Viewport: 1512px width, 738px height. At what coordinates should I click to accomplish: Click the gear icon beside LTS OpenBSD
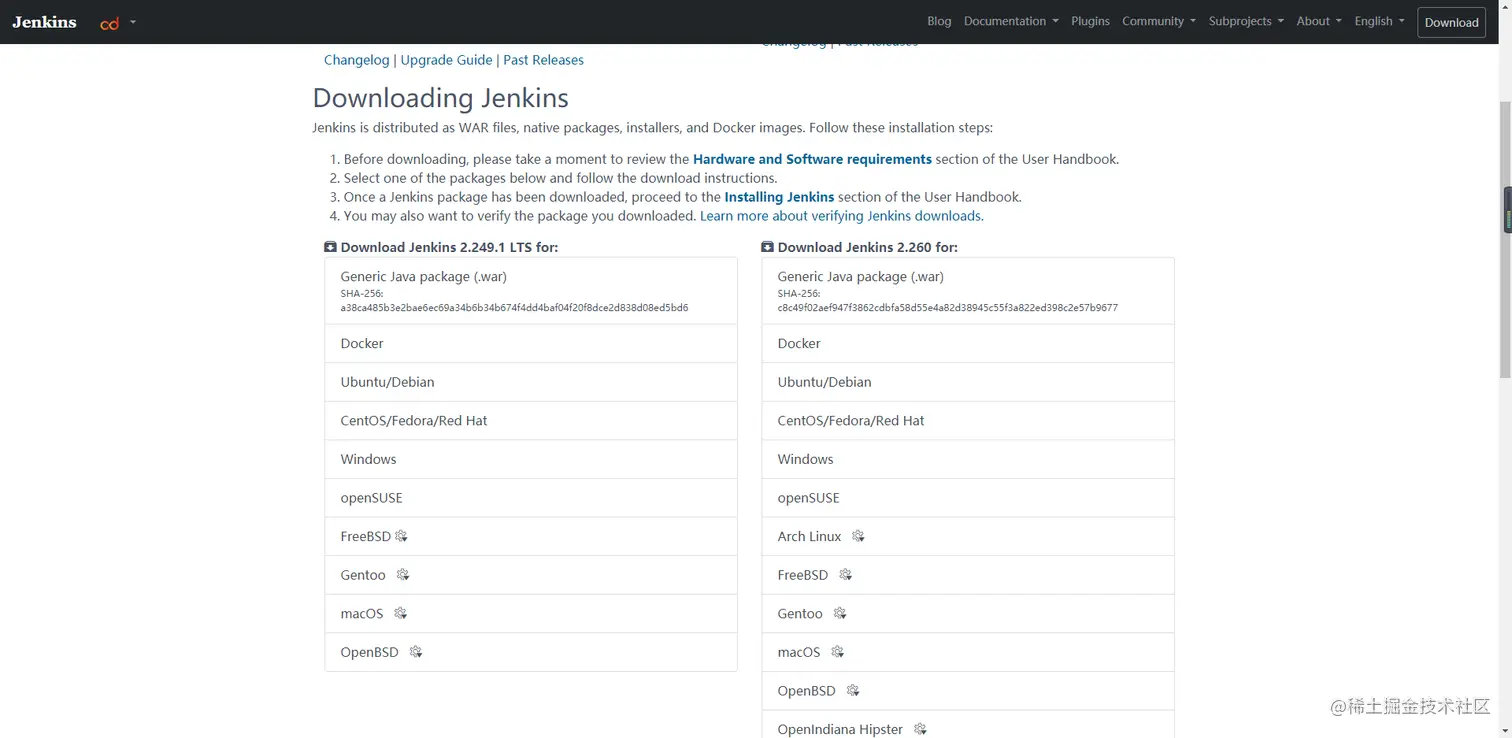tap(416, 652)
